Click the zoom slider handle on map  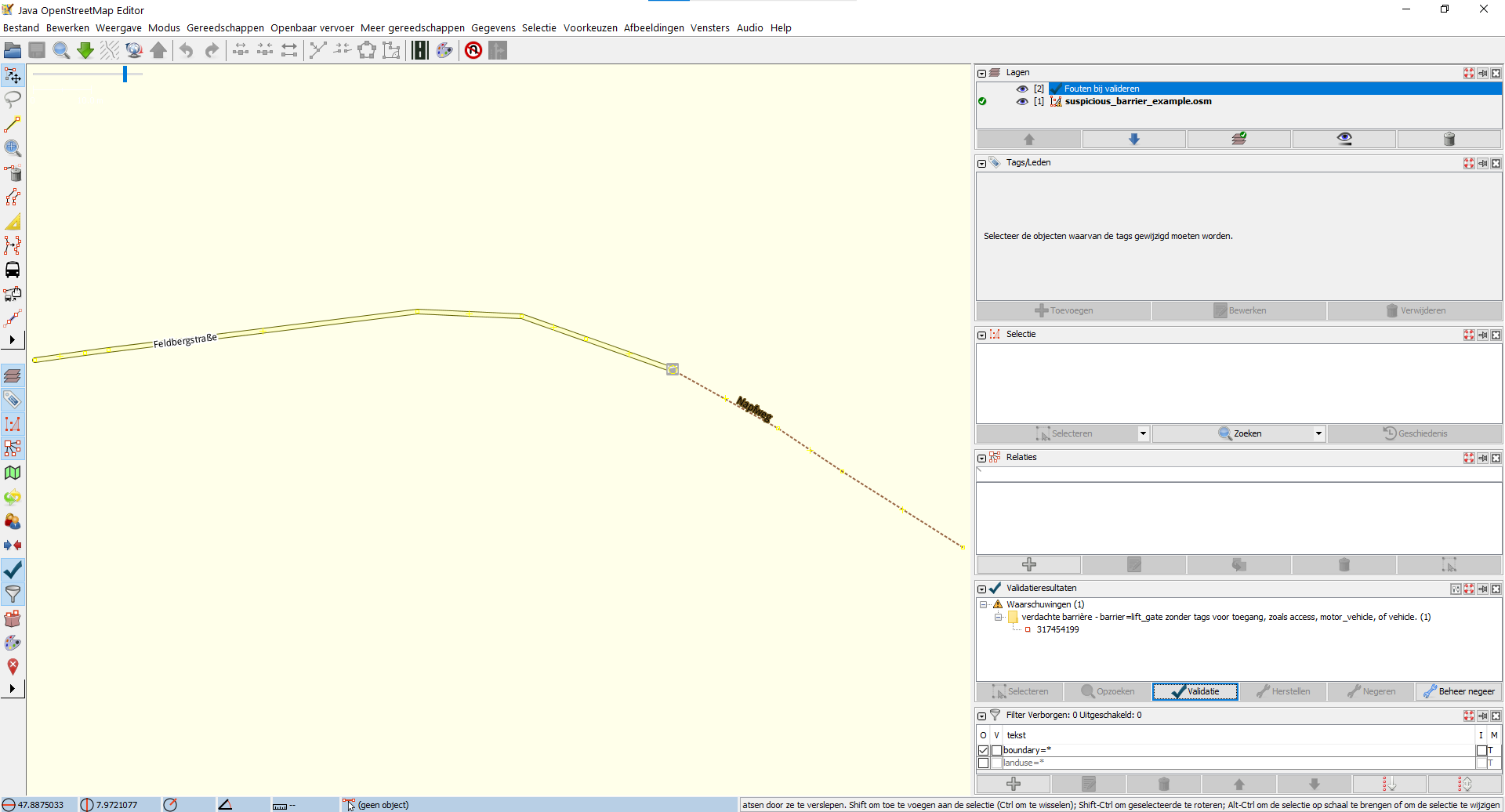click(125, 74)
